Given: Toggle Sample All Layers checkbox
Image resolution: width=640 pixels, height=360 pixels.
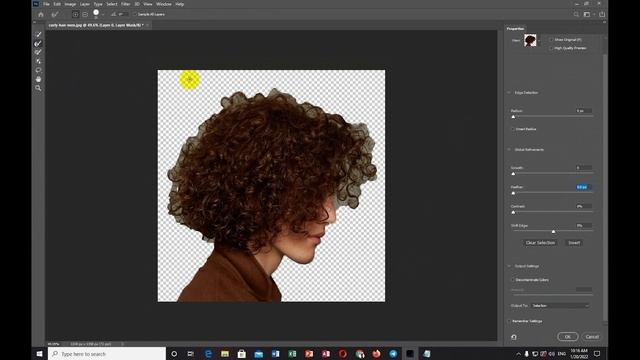Looking at the screenshot, I should click(x=134, y=14).
